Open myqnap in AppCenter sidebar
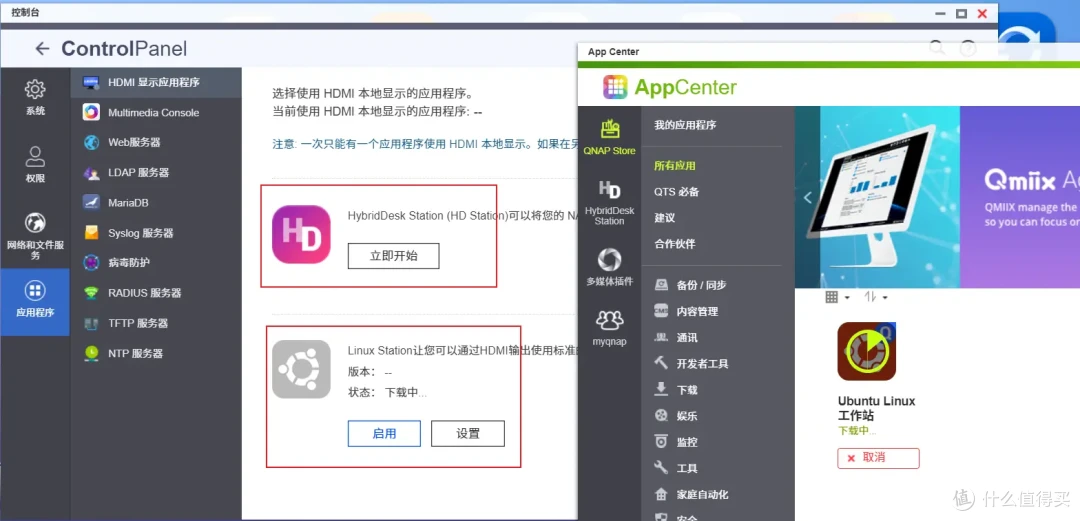Image resolution: width=1080 pixels, height=521 pixels. [x=610, y=327]
